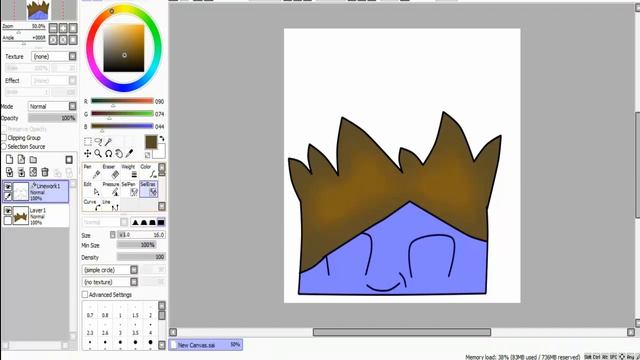Screen dimensions: 640x360
Task: Transfer layer contents down
Action: pos(9,172)
